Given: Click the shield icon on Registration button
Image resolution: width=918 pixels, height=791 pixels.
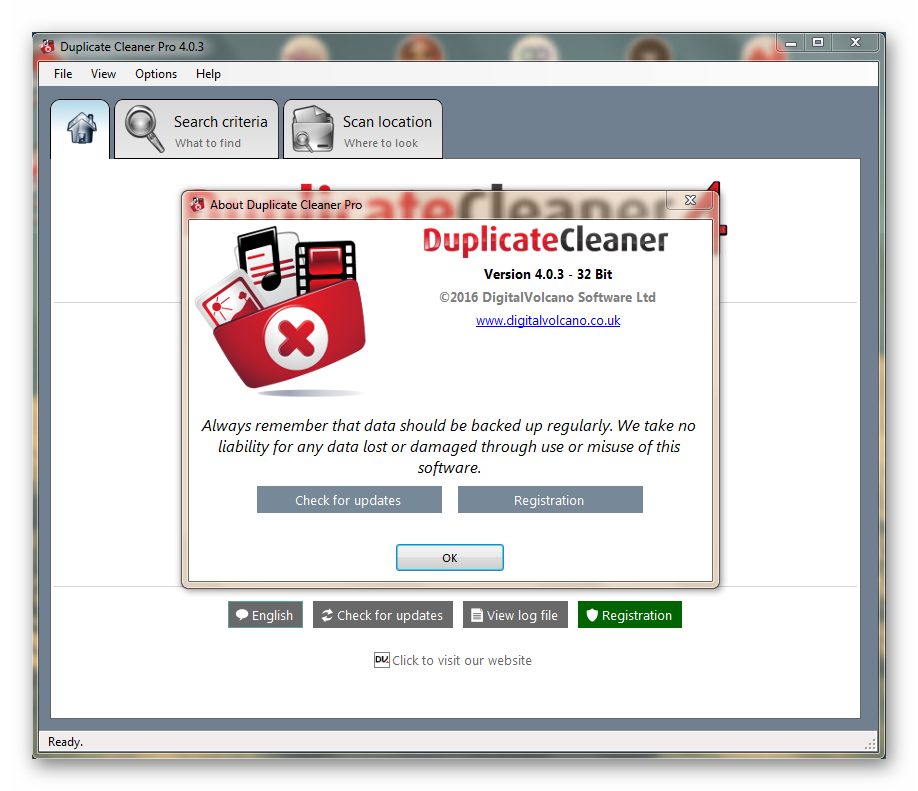Looking at the screenshot, I should (x=592, y=615).
